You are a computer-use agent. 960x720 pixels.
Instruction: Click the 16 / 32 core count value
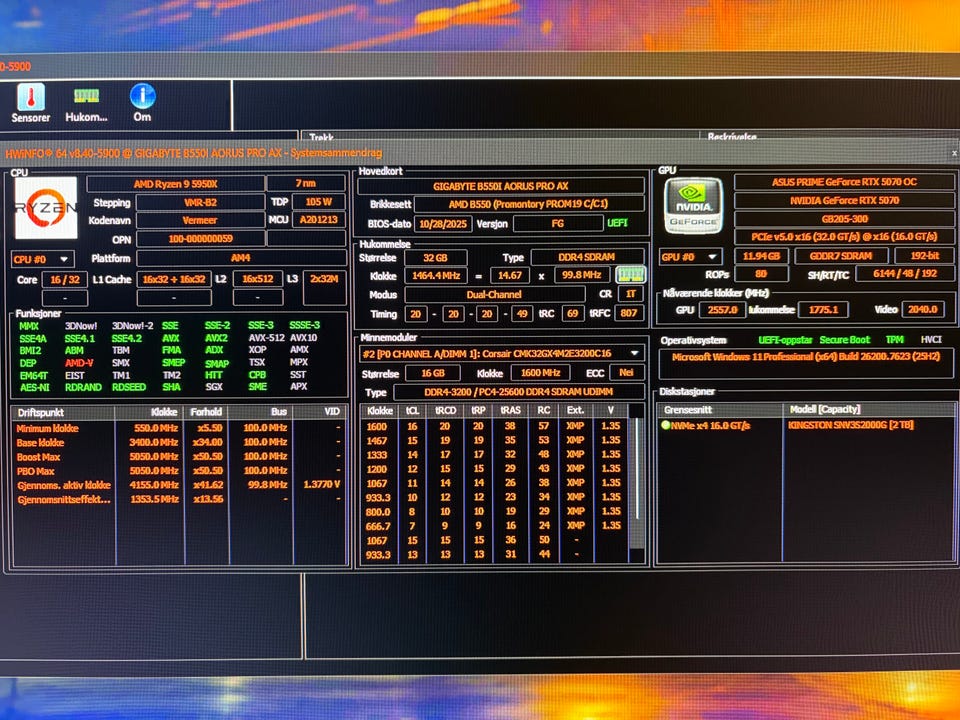(x=64, y=280)
